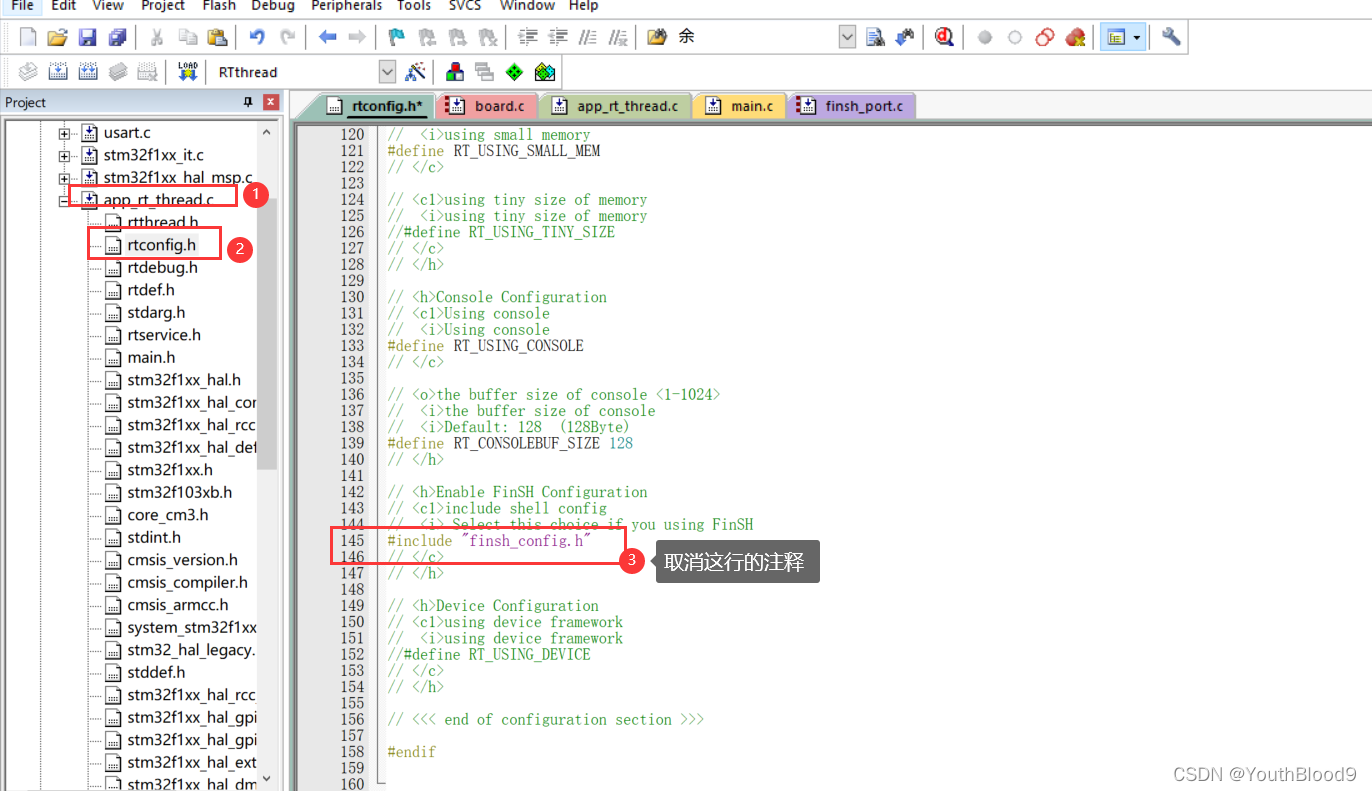Indent selected lines using the indent icon

pos(528,37)
